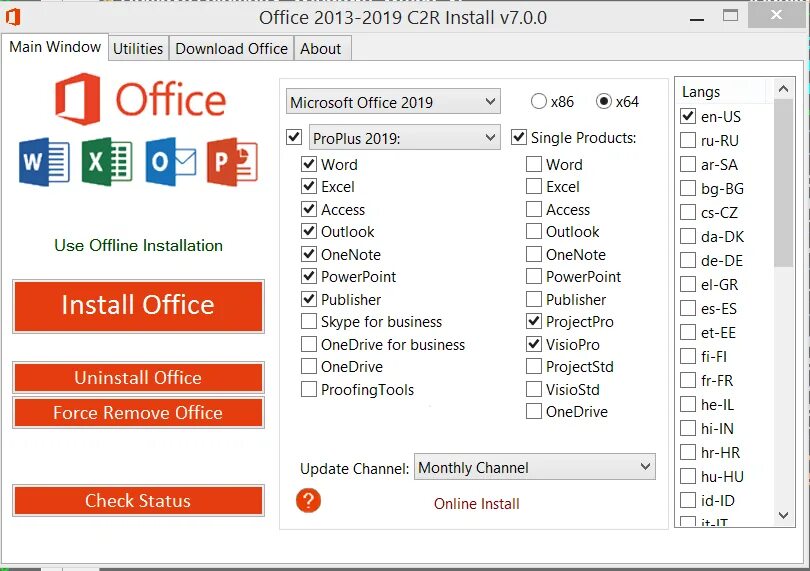Enable the Skype for business checkbox
This screenshot has height=571, width=810.
point(309,321)
